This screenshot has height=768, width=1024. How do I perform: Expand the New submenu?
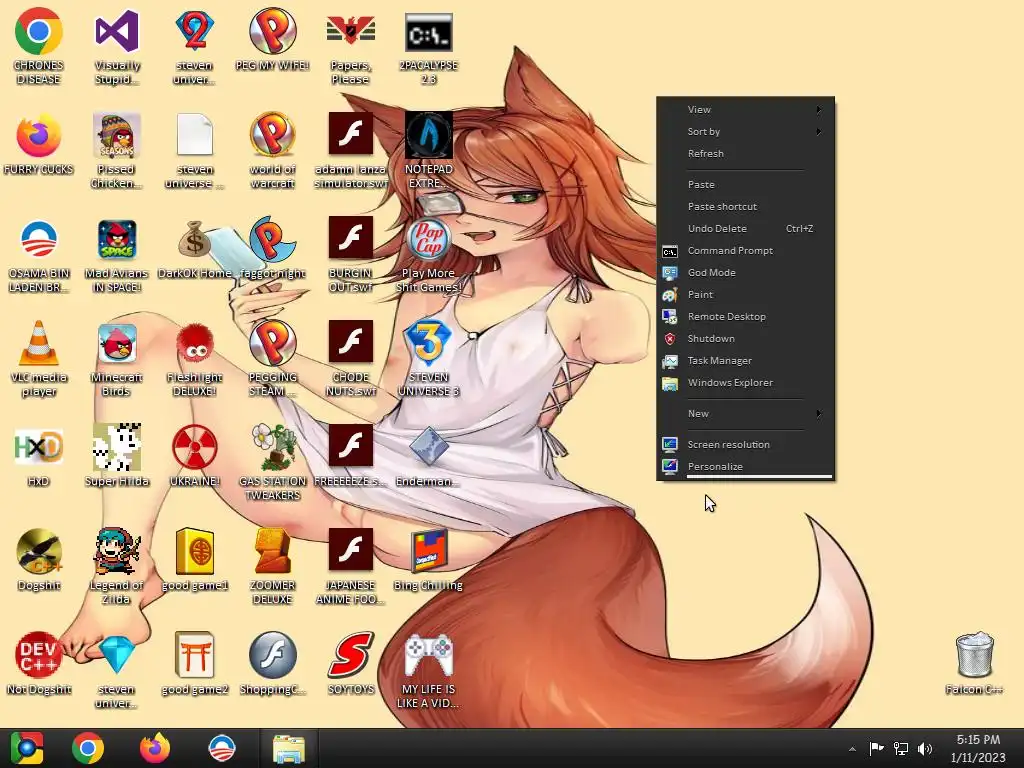coord(745,413)
